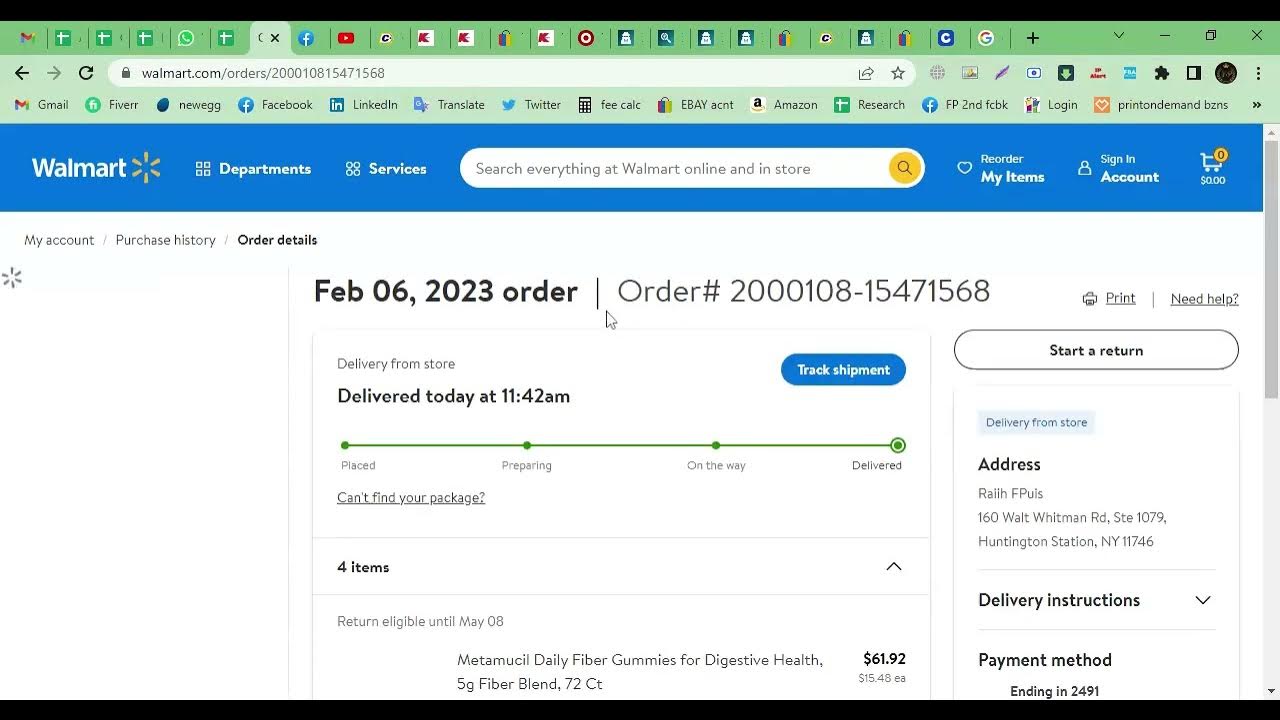Bookmark this page with the star icon

[x=898, y=73]
